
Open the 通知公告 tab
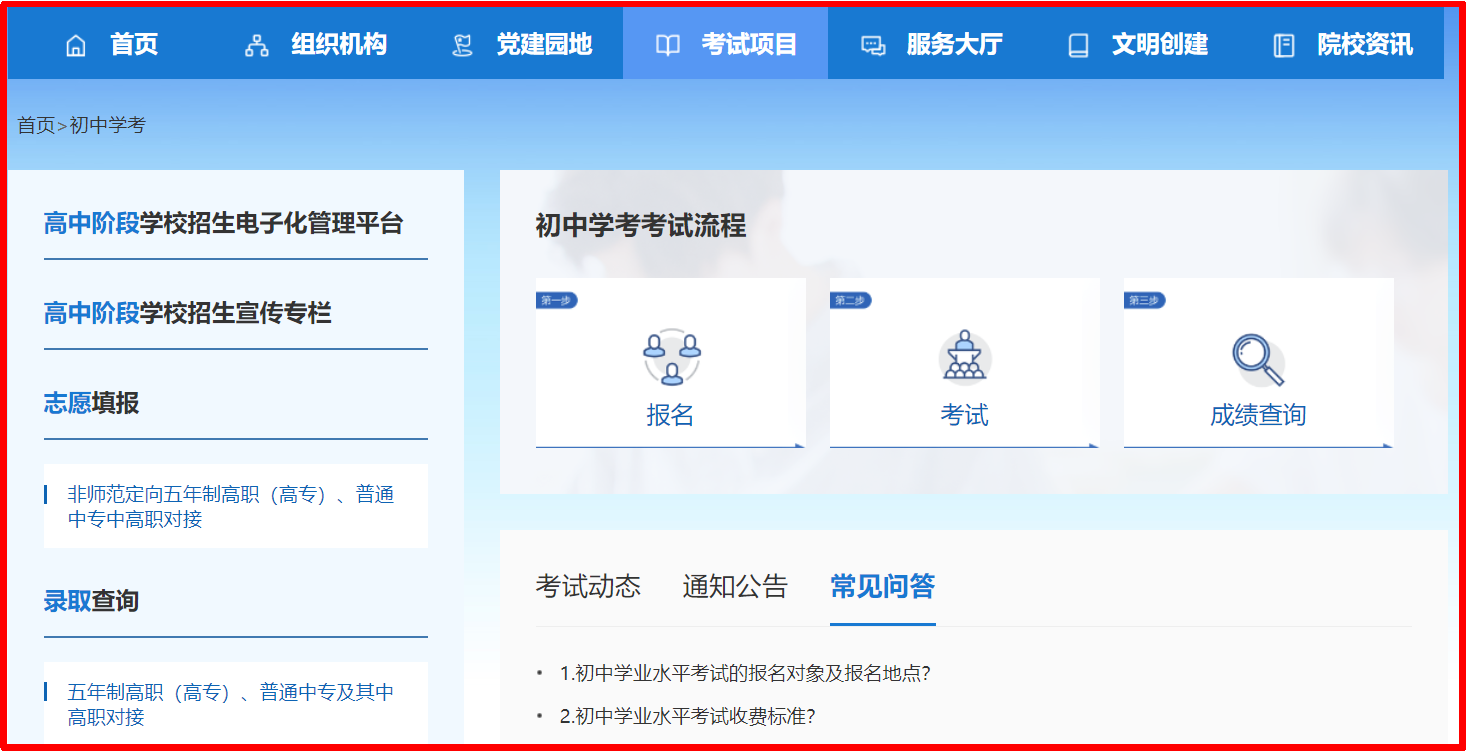click(736, 588)
